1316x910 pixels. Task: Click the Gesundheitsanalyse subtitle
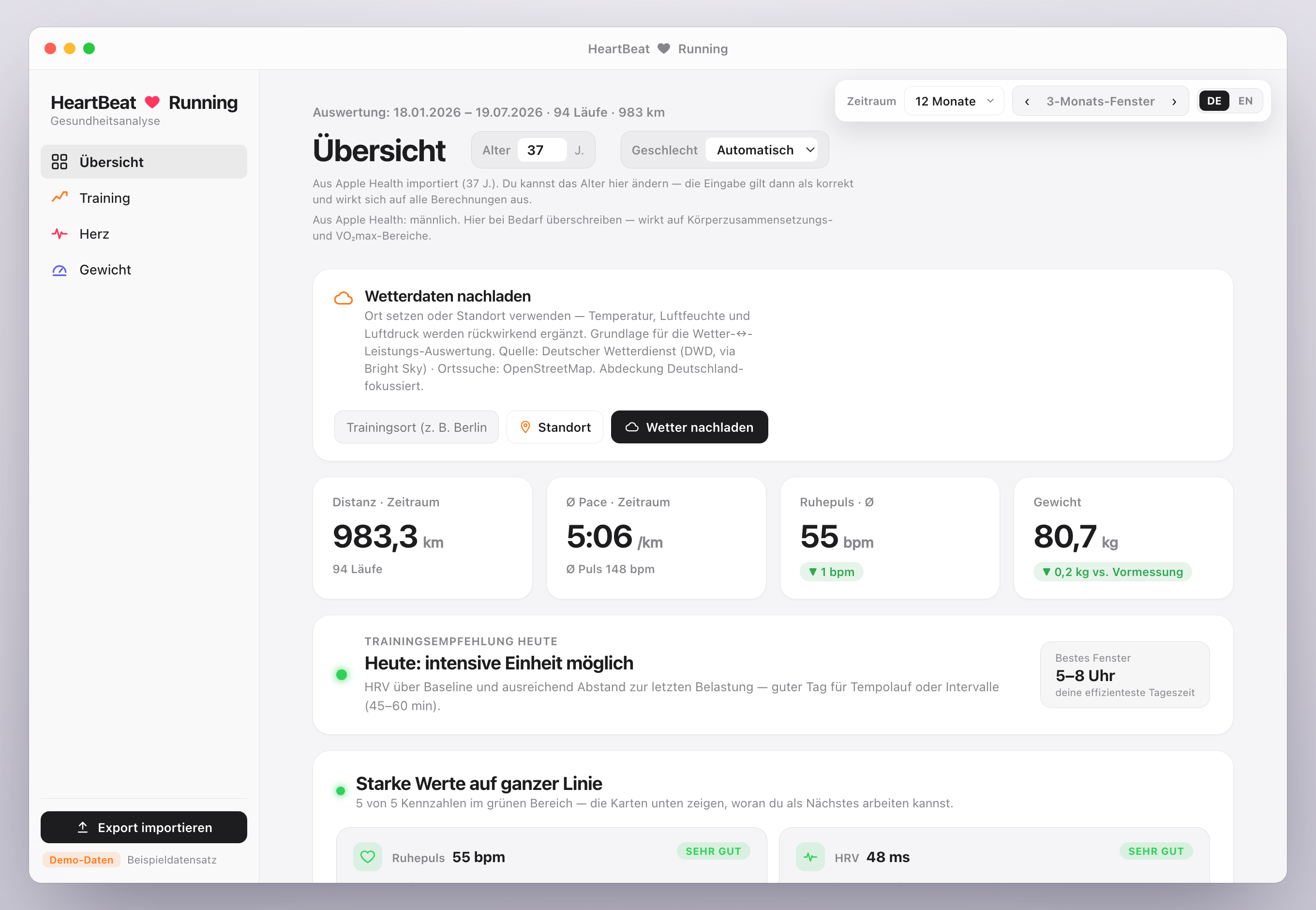(105, 121)
